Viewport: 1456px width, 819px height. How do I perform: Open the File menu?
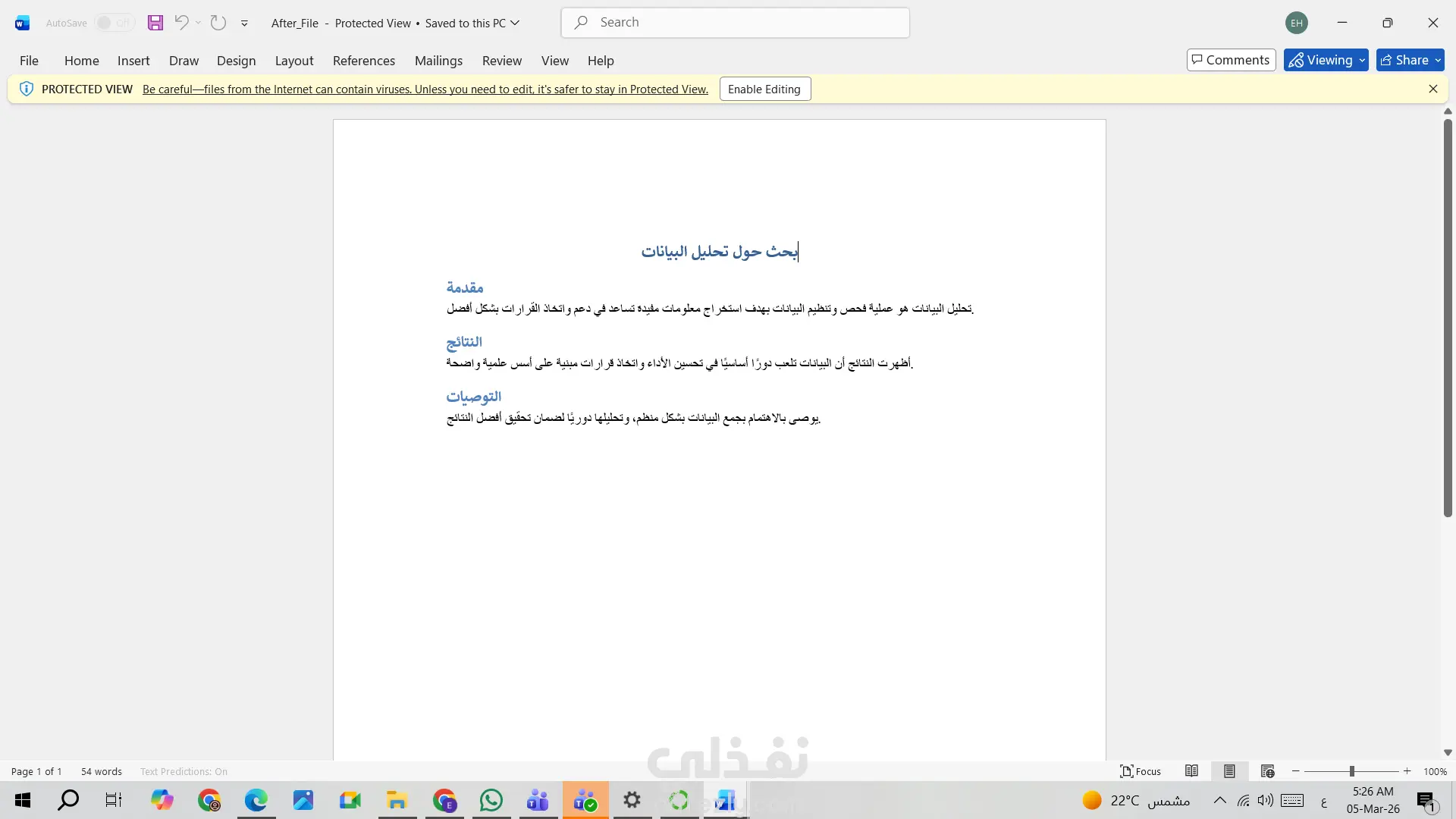click(x=29, y=61)
